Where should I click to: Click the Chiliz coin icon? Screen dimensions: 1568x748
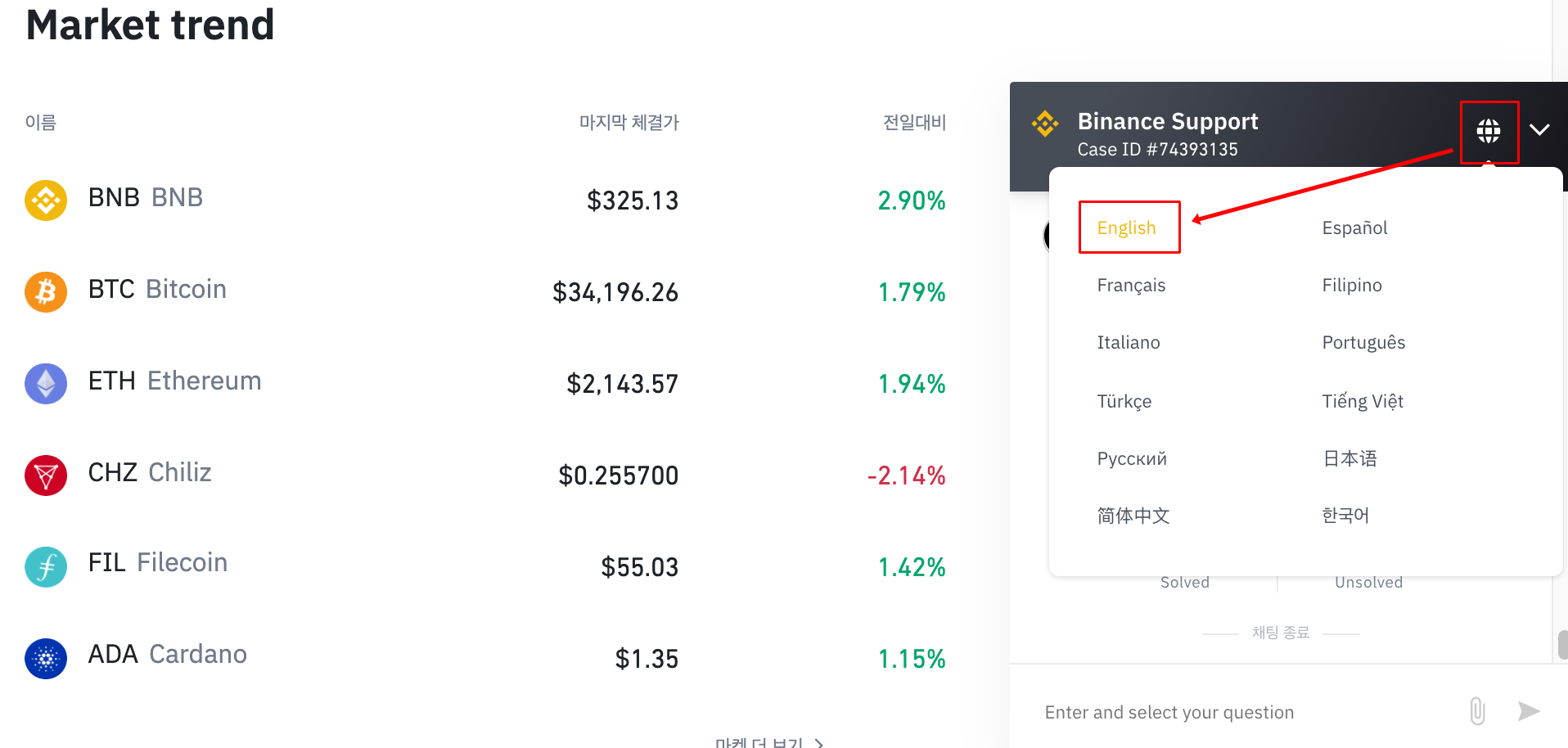click(46, 475)
